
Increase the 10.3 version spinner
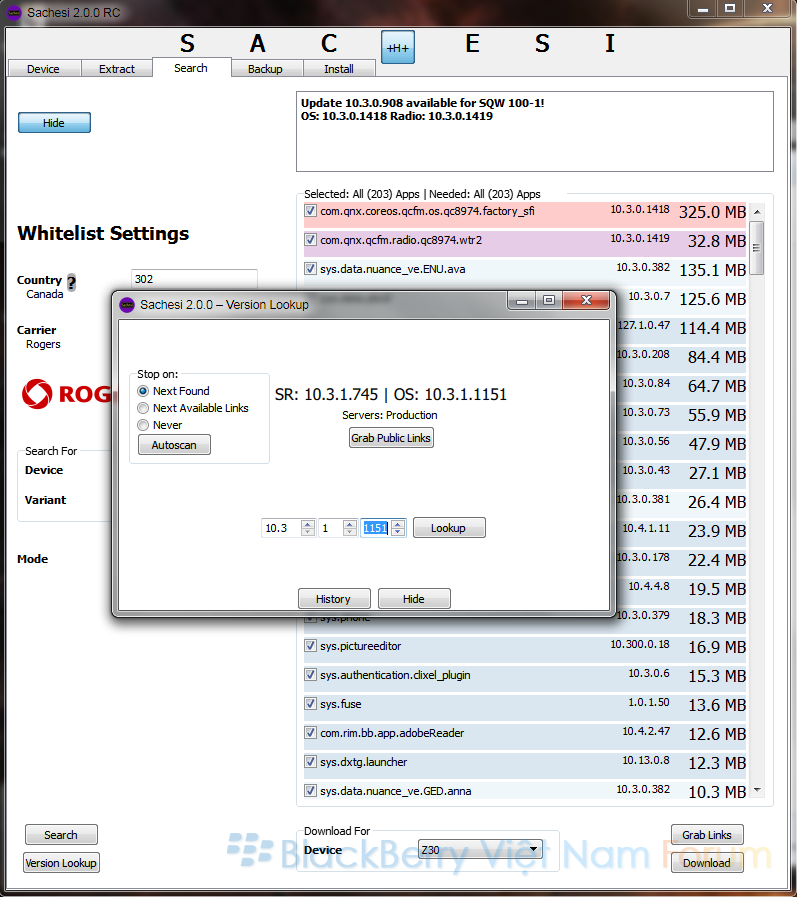click(308, 523)
